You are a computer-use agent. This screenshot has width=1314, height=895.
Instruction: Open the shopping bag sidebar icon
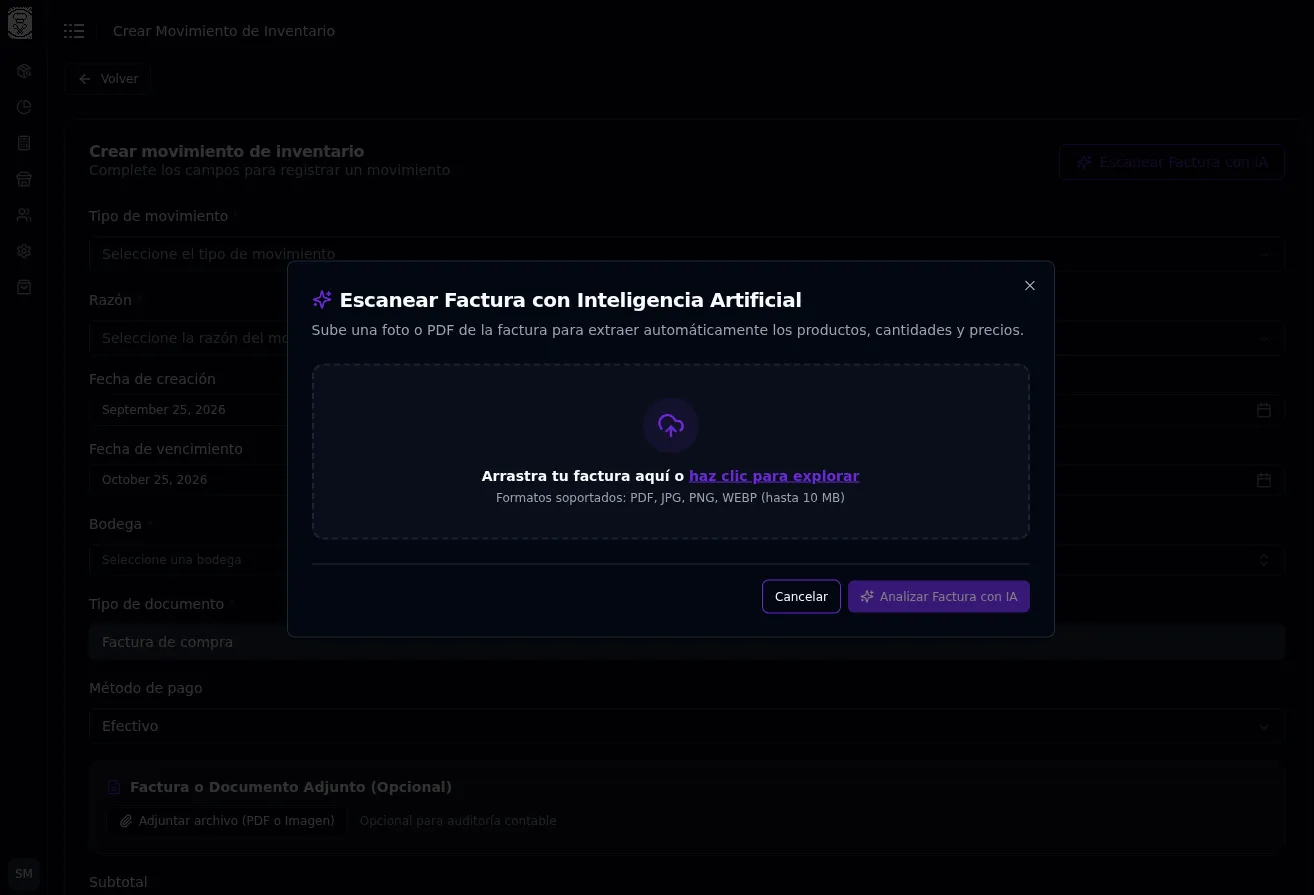(24, 287)
